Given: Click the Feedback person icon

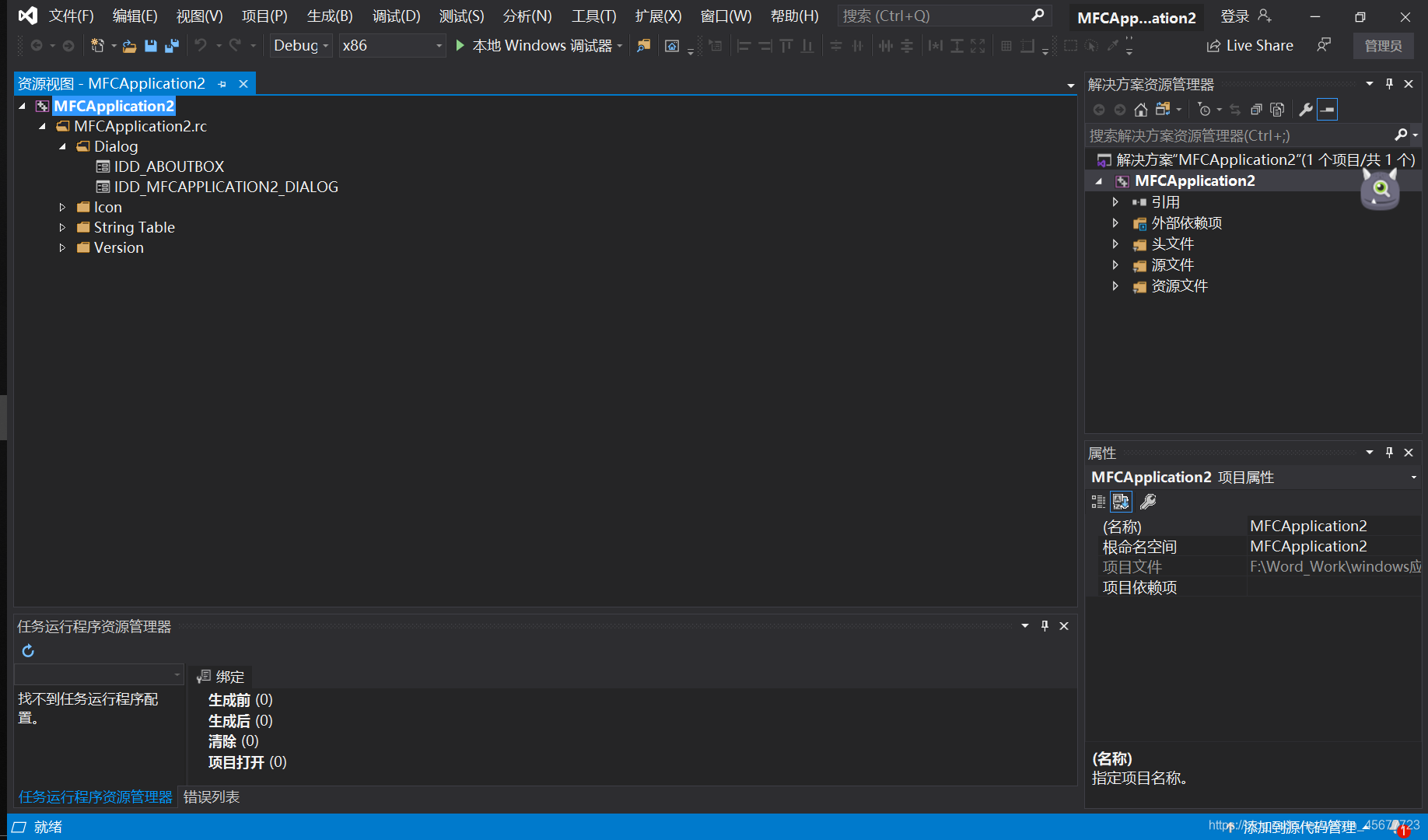Looking at the screenshot, I should pyautogui.click(x=1323, y=45).
